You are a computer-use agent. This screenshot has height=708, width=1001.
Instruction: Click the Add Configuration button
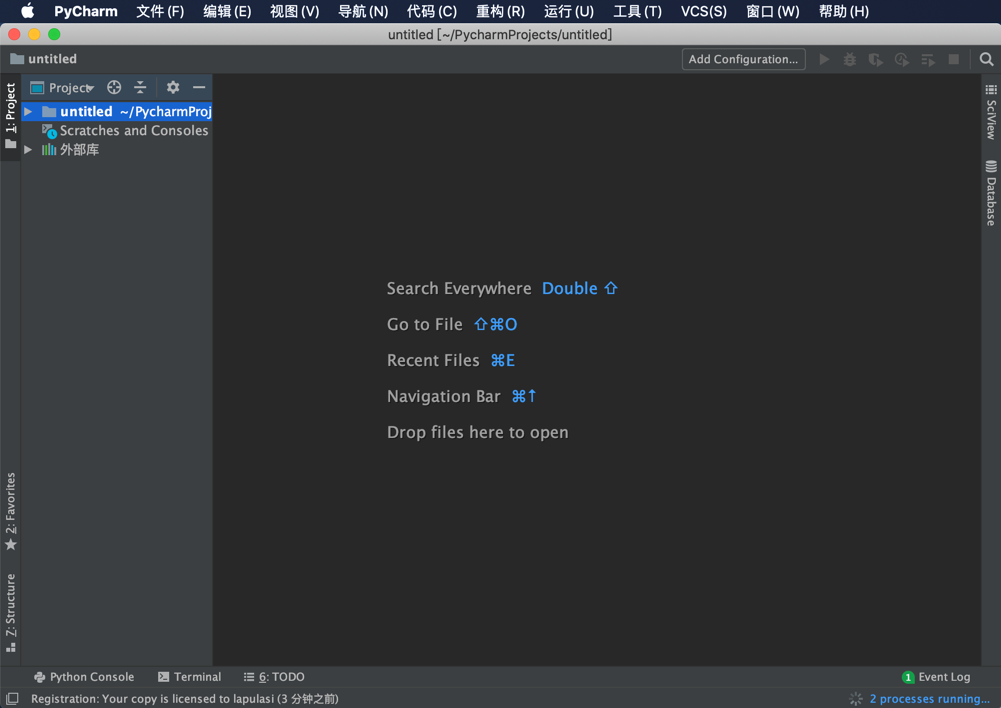point(743,59)
